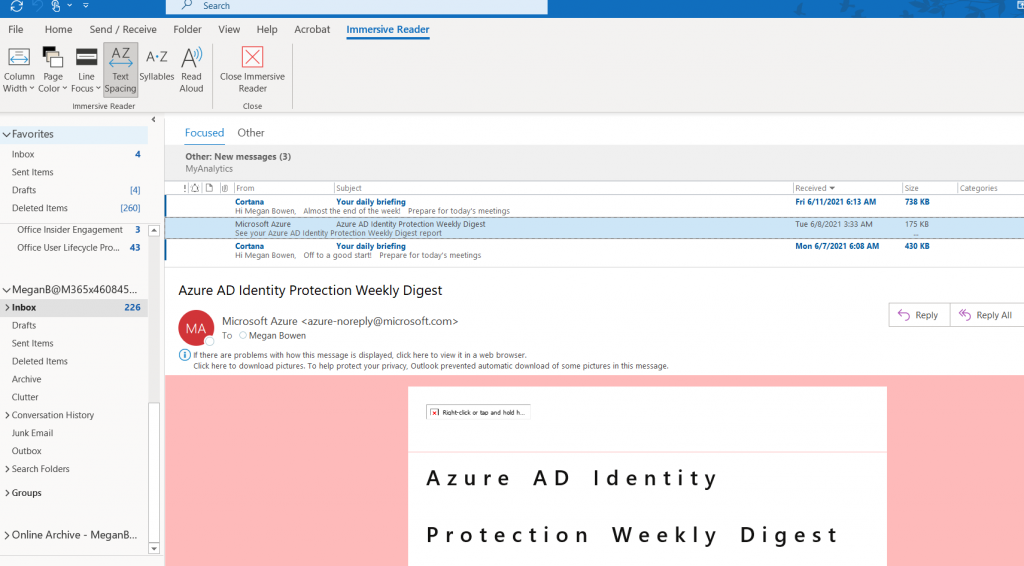Switch to the Other inbox tab
Viewport: 1024px width, 566px height.
pyautogui.click(x=251, y=133)
